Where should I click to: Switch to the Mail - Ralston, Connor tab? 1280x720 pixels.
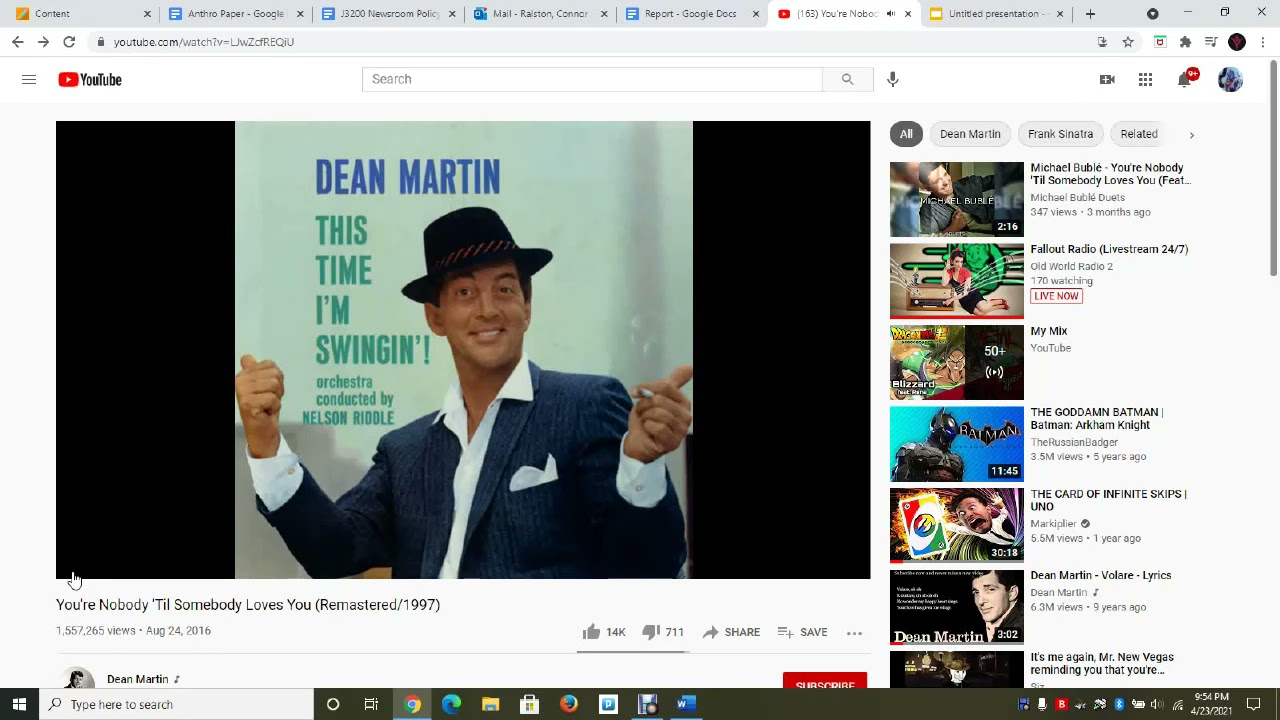point(540,14)
